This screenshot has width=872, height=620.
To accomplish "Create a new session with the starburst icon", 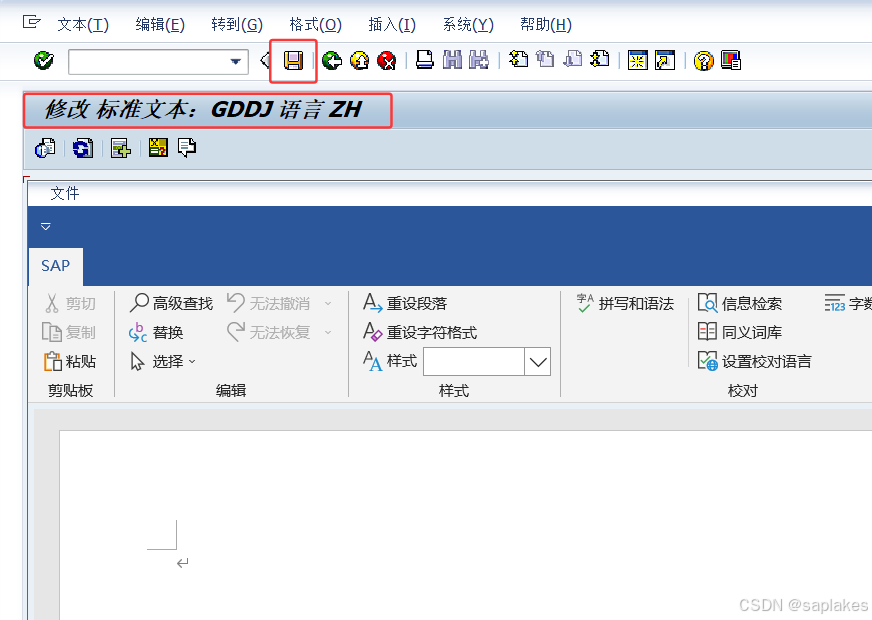I will click(x=637, y=60).
